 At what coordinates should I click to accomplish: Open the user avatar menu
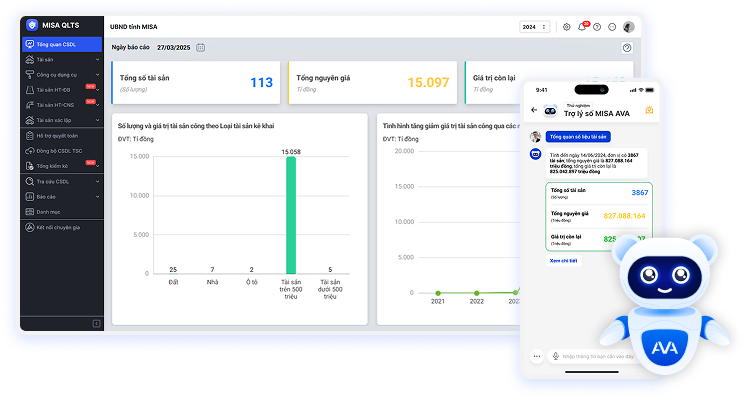click(x=629, y=27)
